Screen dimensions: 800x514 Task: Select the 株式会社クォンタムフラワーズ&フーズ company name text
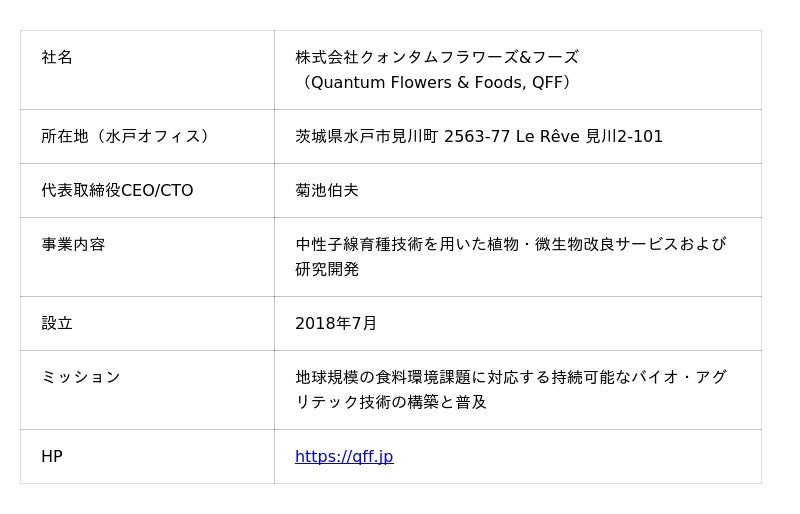[x=436, y=58]
